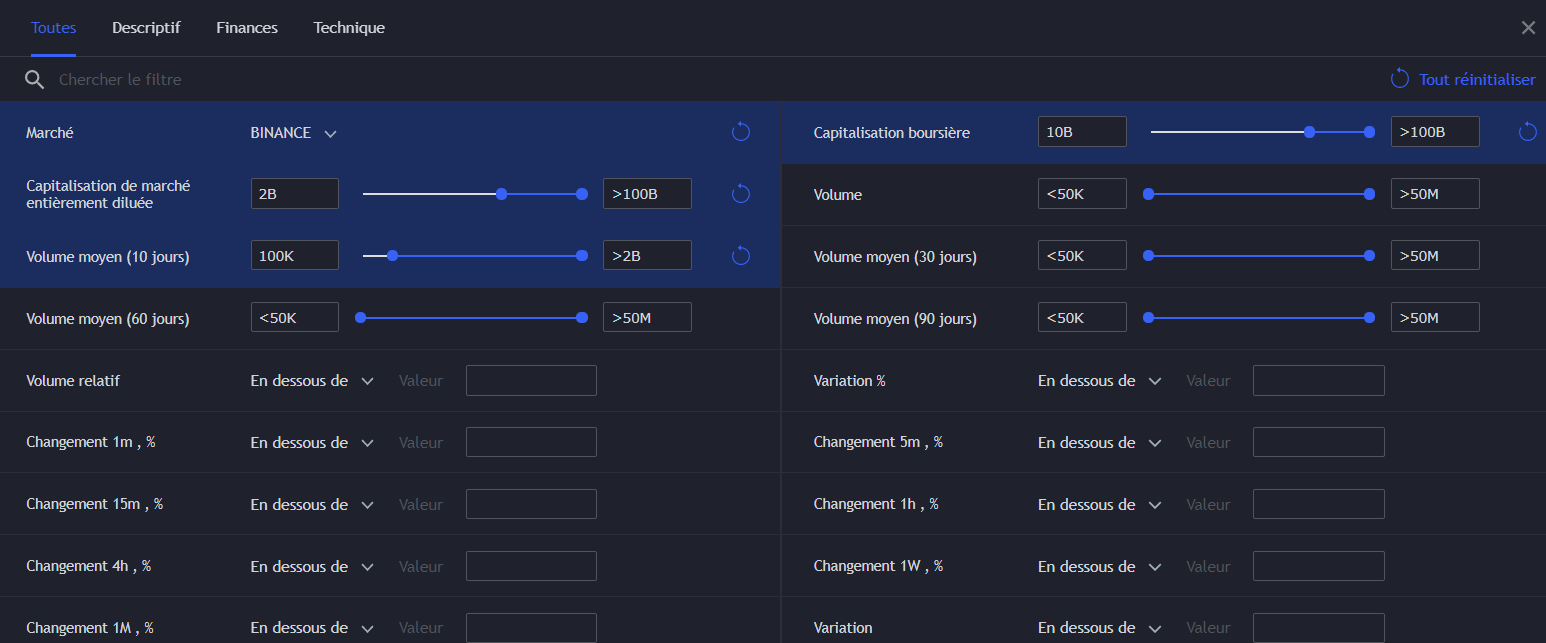1546x643 pixels.
Task: Click the Tout réinitialiser refresh icon
Action: (1400, 79)
